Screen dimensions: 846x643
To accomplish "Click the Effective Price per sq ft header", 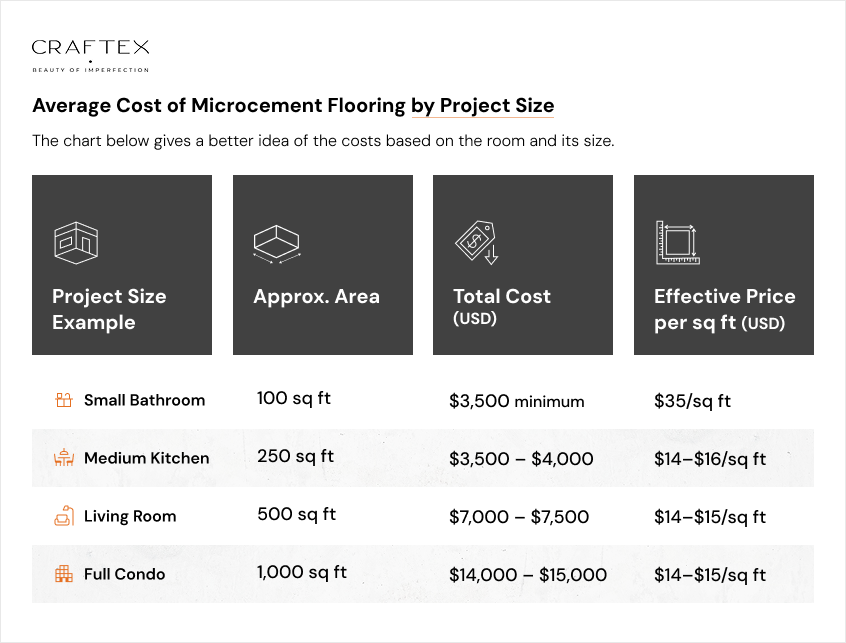I will click(x=724, y=309).
